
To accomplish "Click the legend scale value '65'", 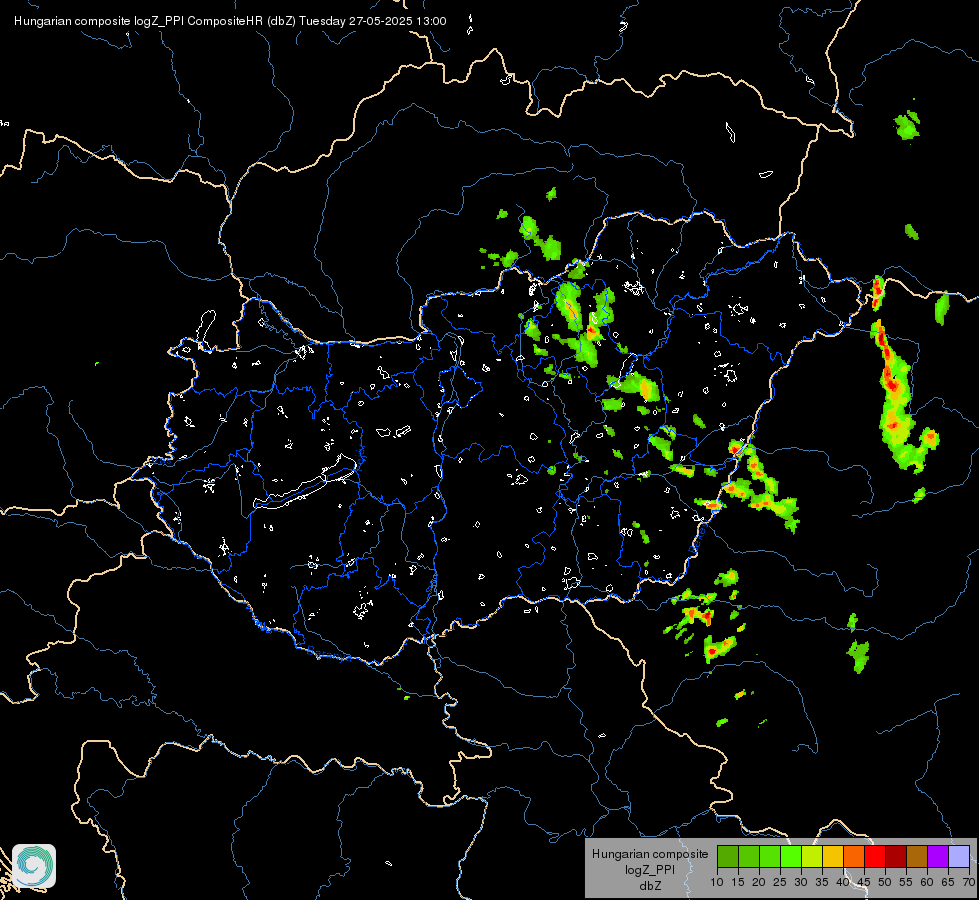I will [948, 883].
